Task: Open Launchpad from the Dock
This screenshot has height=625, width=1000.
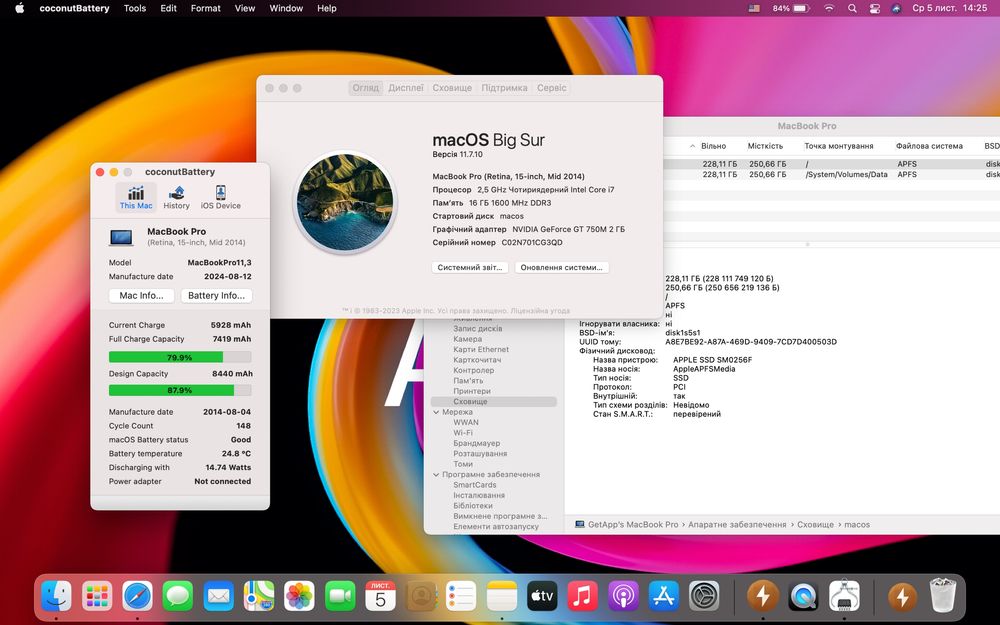Action: (97, 596)
